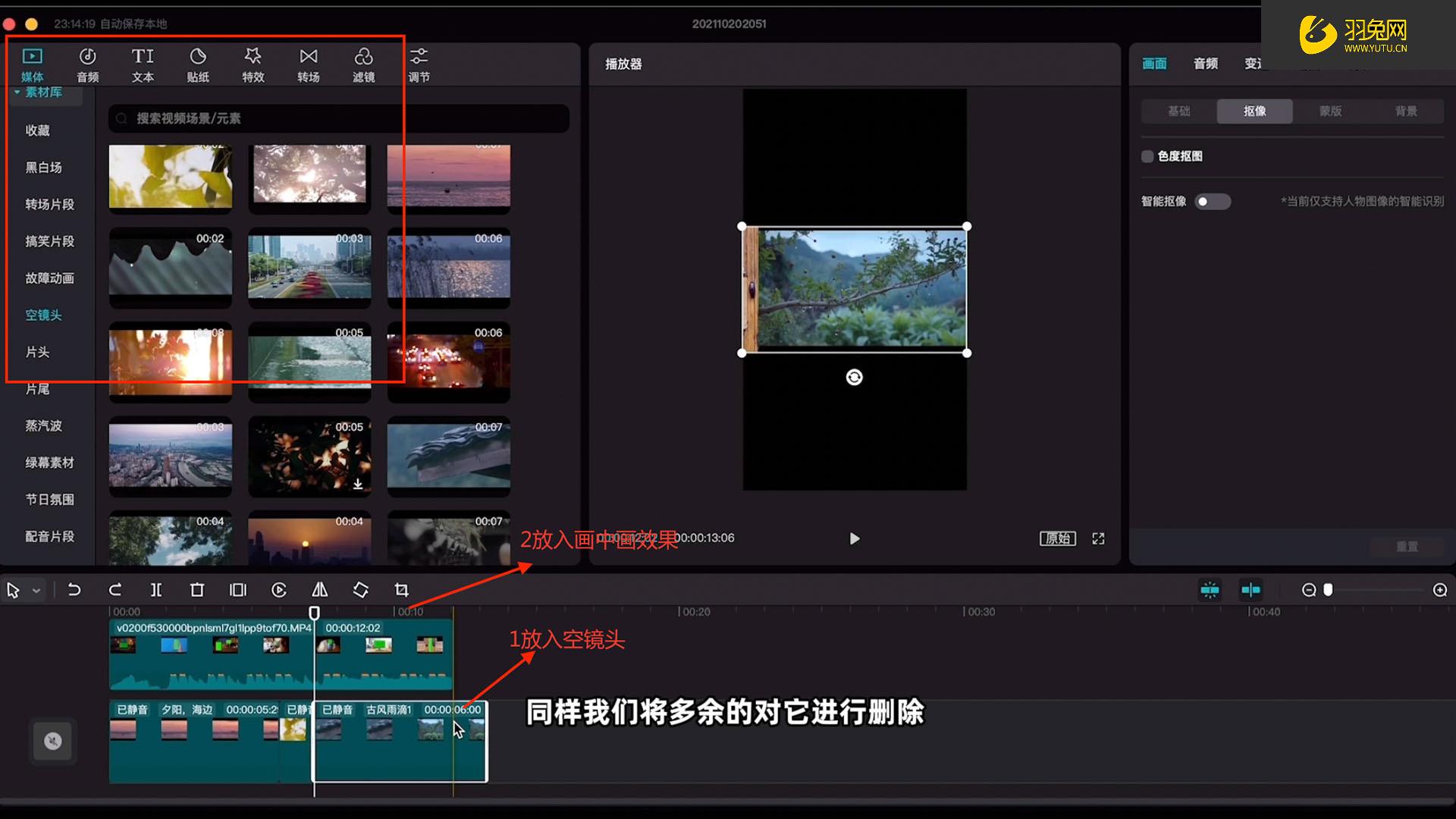
Task: Collapse the 素材库 section
Action: click(x=17, y=92)
